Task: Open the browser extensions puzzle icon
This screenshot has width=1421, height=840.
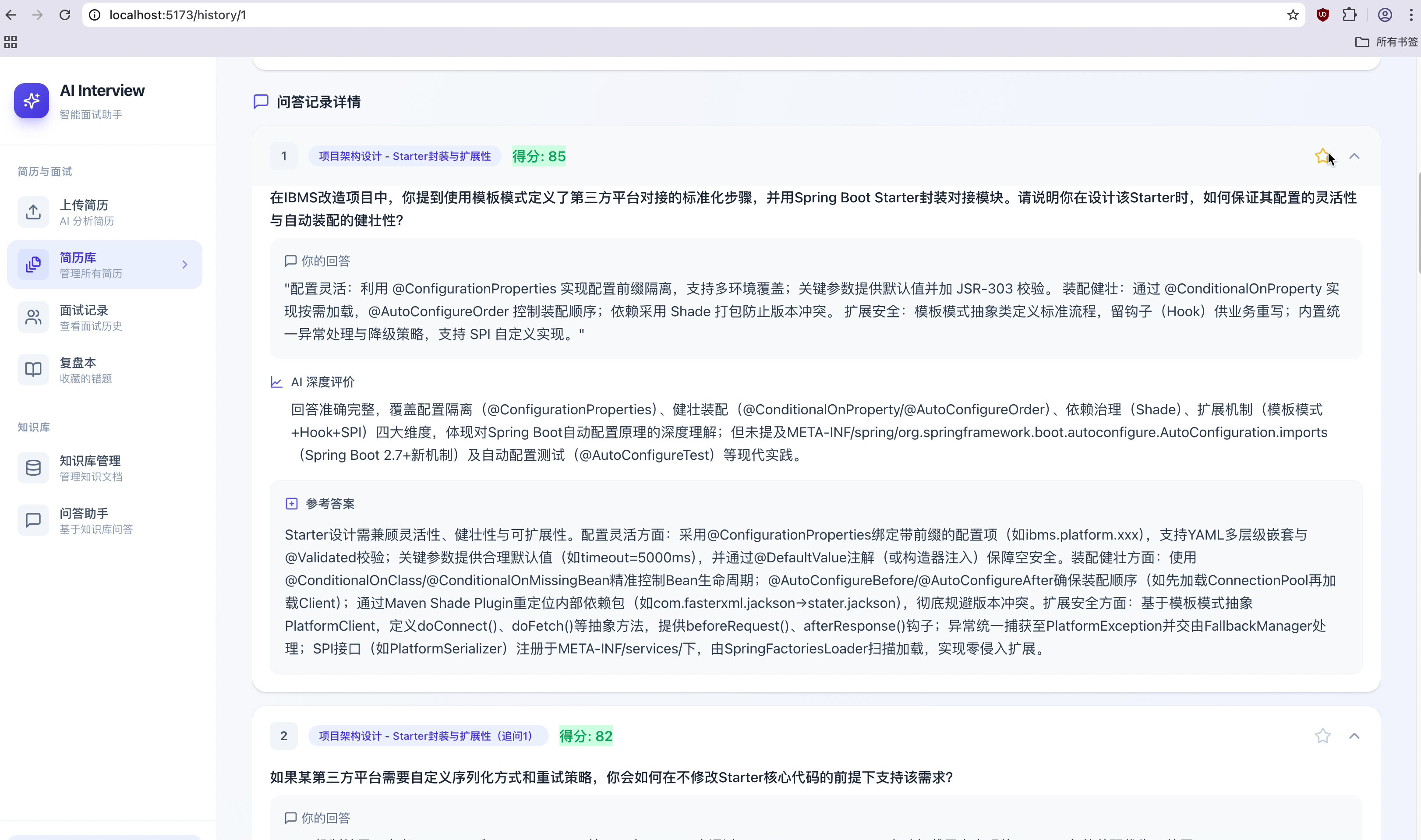Action: coord(1350,15)
